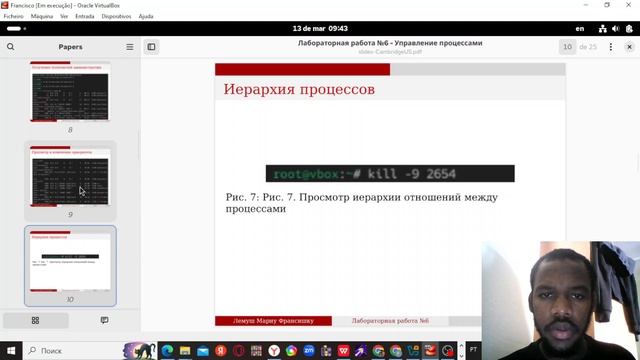This screenshot has height=360, width=640.
Task: Open Microsoft Edge from taskbar
Action: (167, 351)
